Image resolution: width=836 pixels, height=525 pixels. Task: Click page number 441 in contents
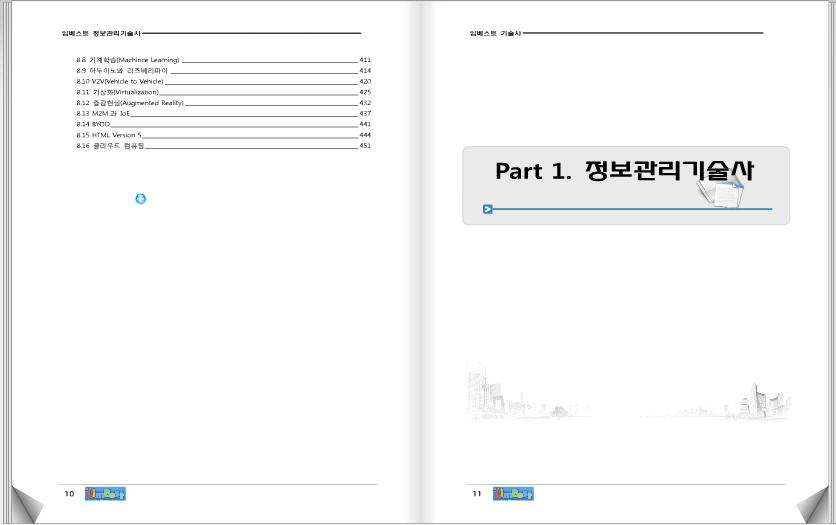tap(365, 124)
